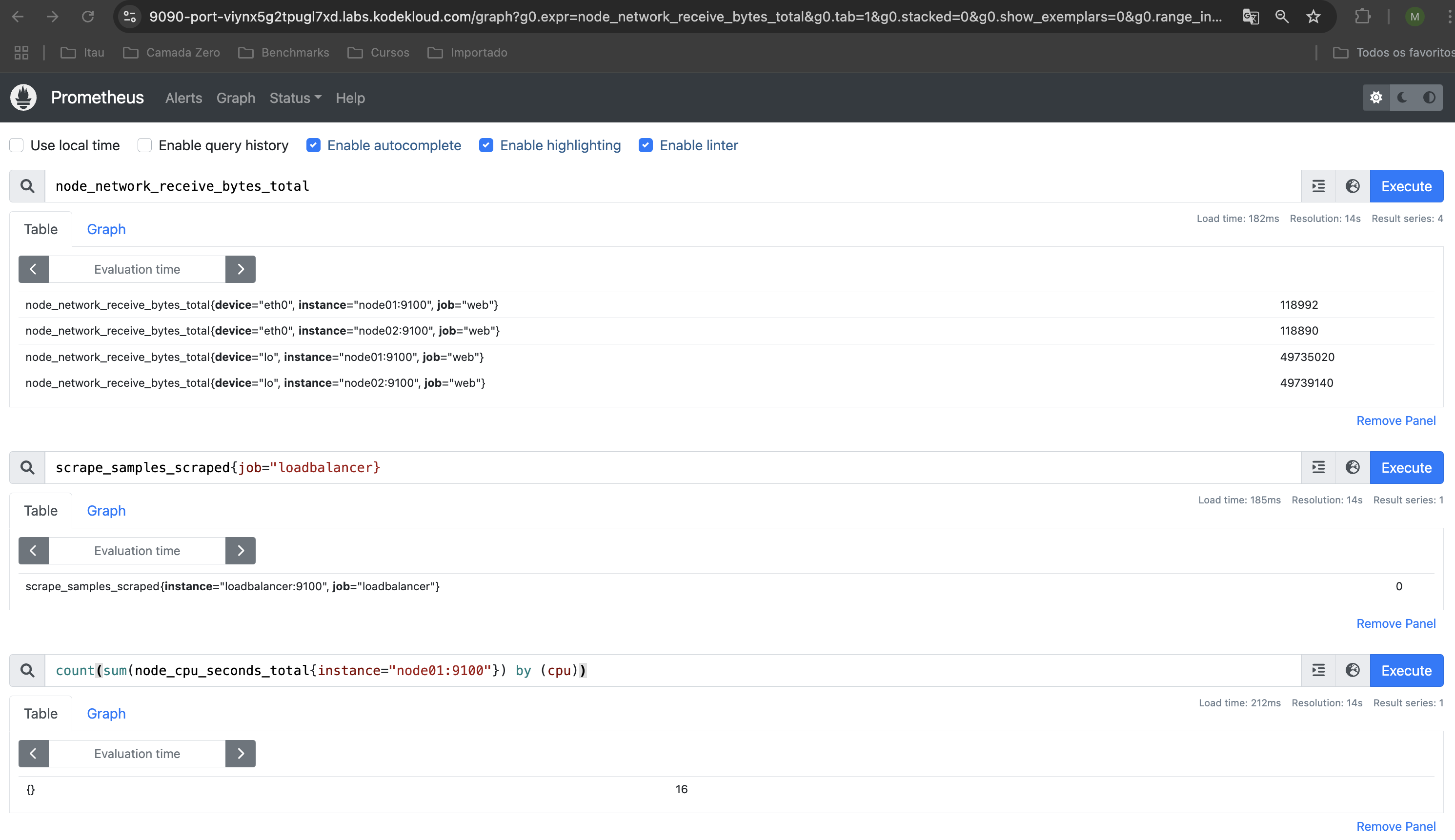
Task: Step first panel evaluation time backward
Action: click(34, 269)
